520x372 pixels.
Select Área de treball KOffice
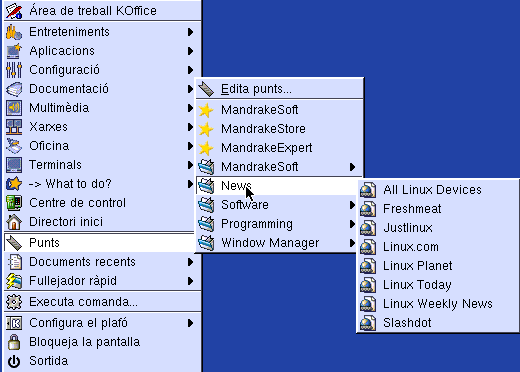(x=102, y=11)
